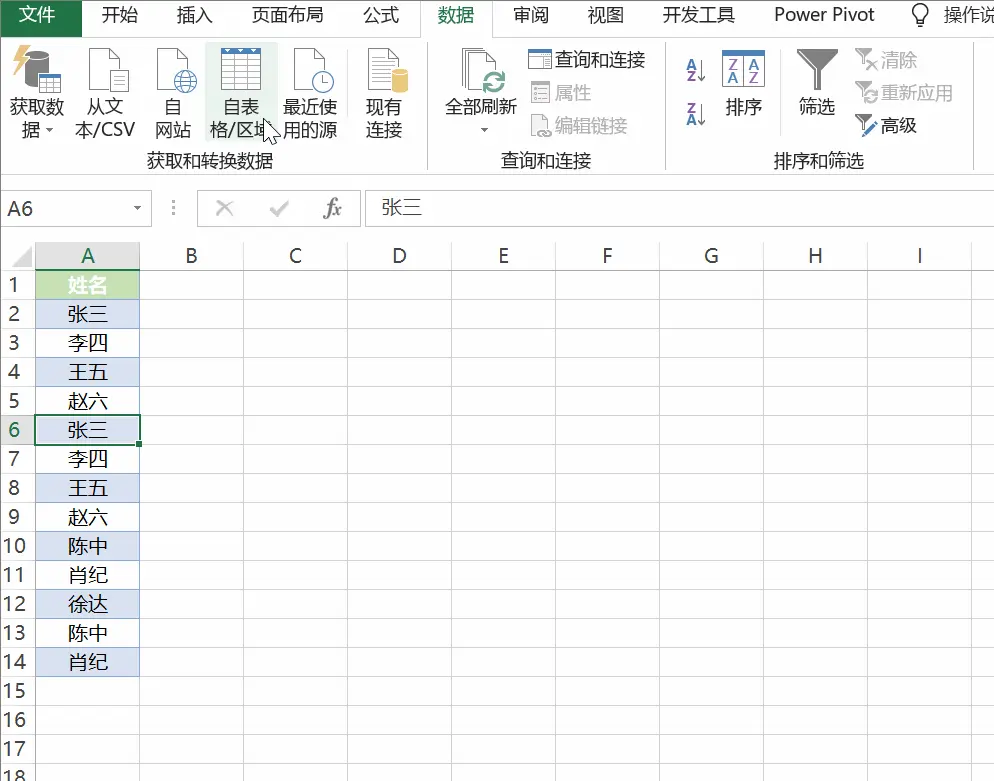Select row 10 header
This screenshot has width=994, height=781.
17,546
